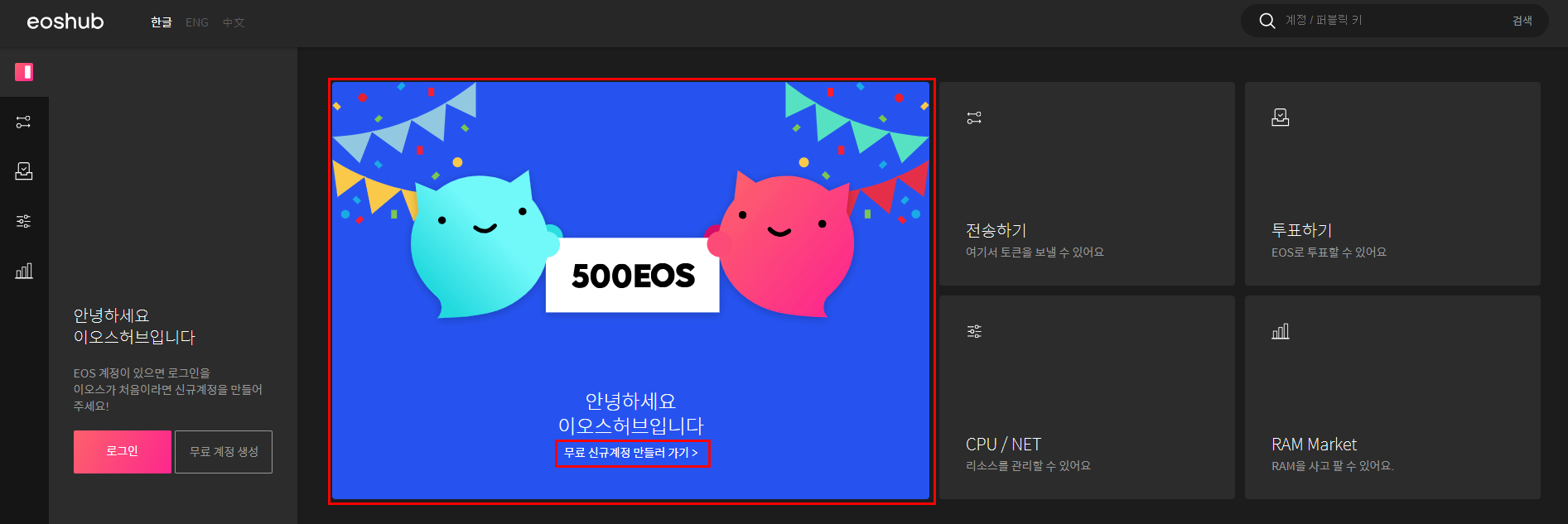Click the eoshub logo
The image size is (1568, 524).
pyautogui.click(x=65, y=22)
